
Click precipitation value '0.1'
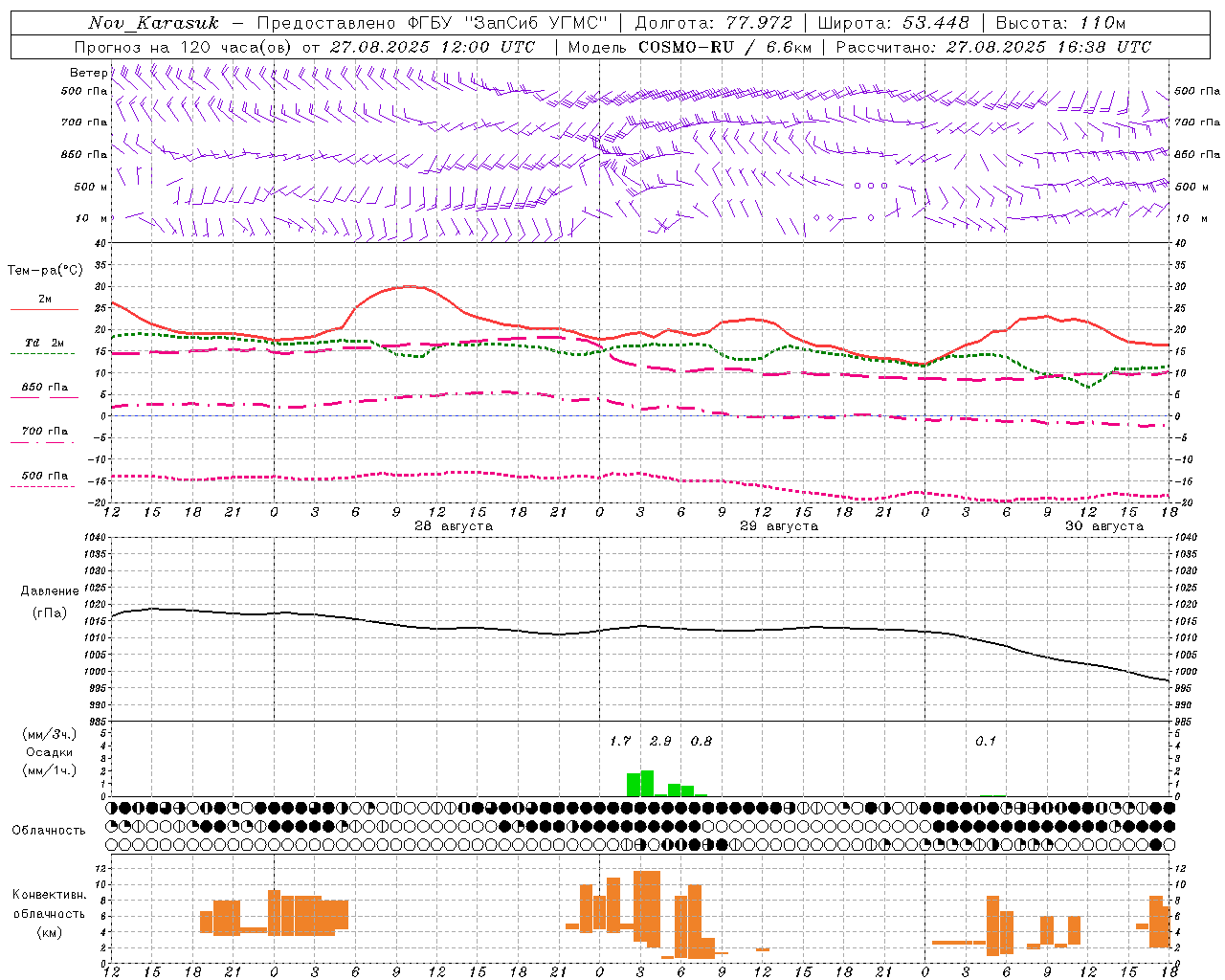tap(986, 742)
